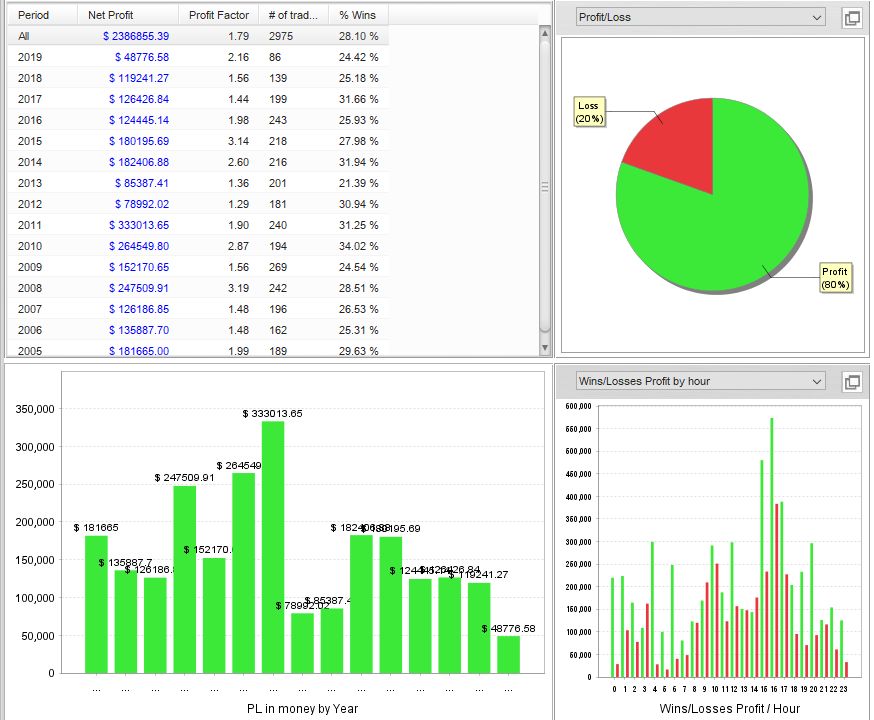Select the 2013 period row

pos(198,183)
